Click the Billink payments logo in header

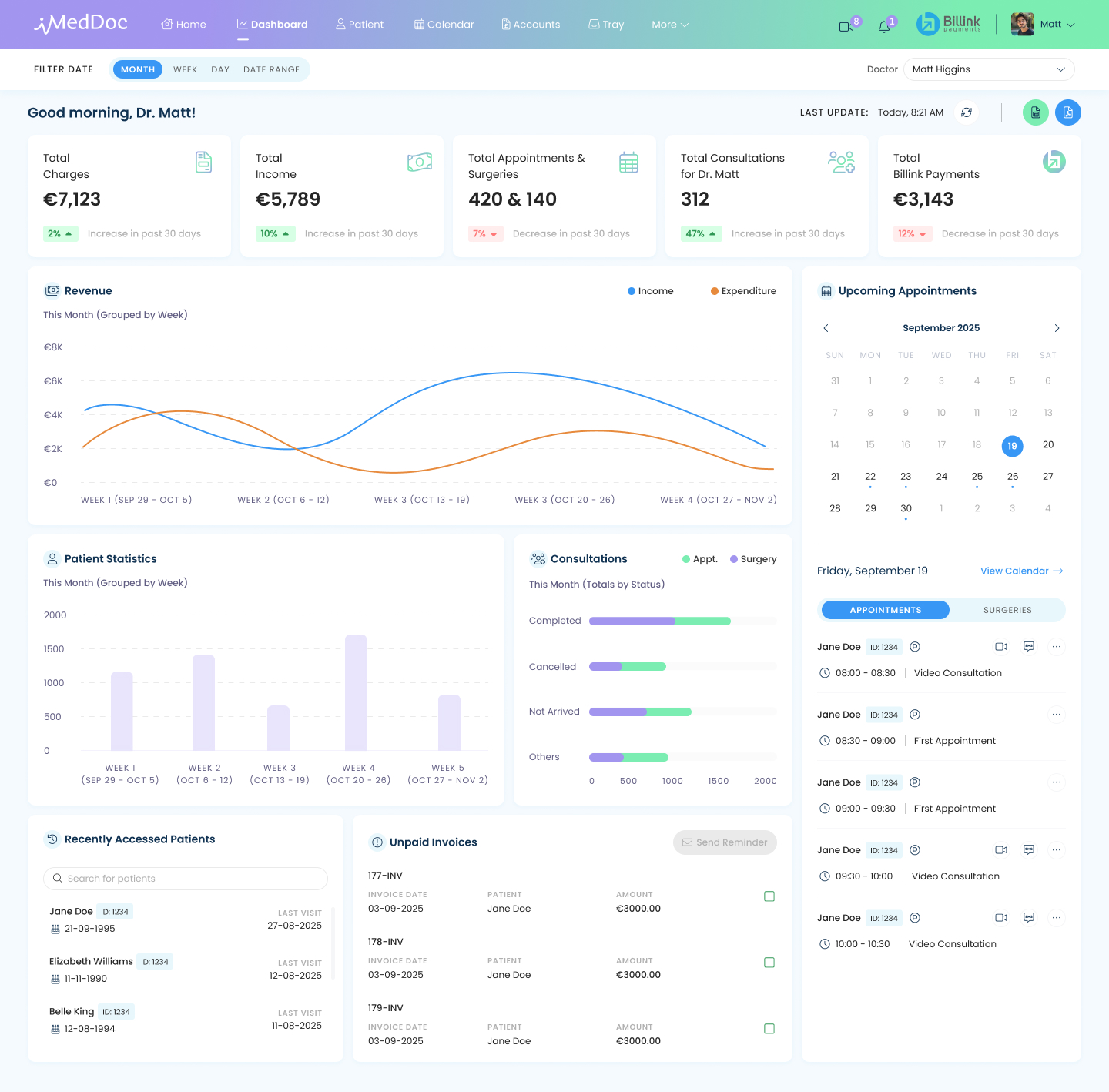coord(949,24)
